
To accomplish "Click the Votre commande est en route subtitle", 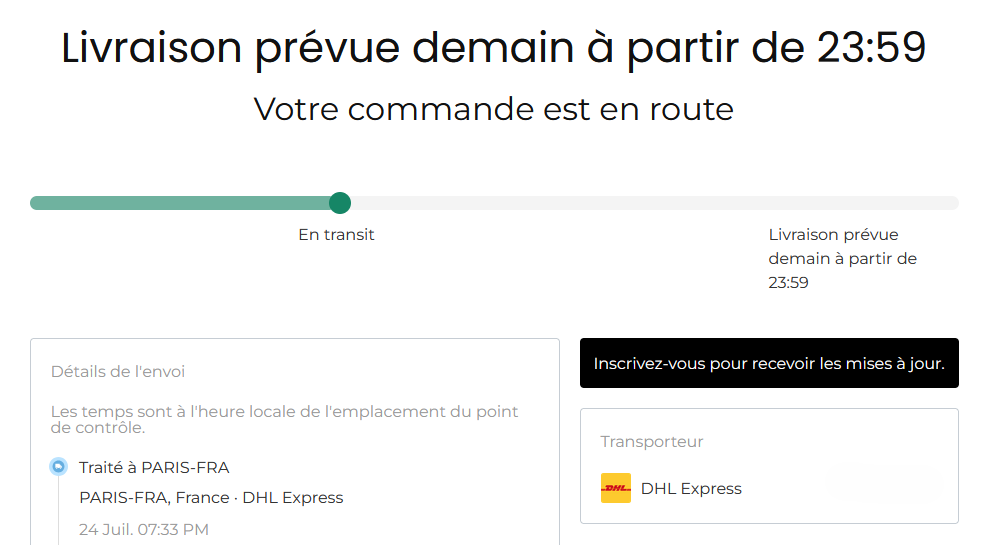I will pos(493,108).
